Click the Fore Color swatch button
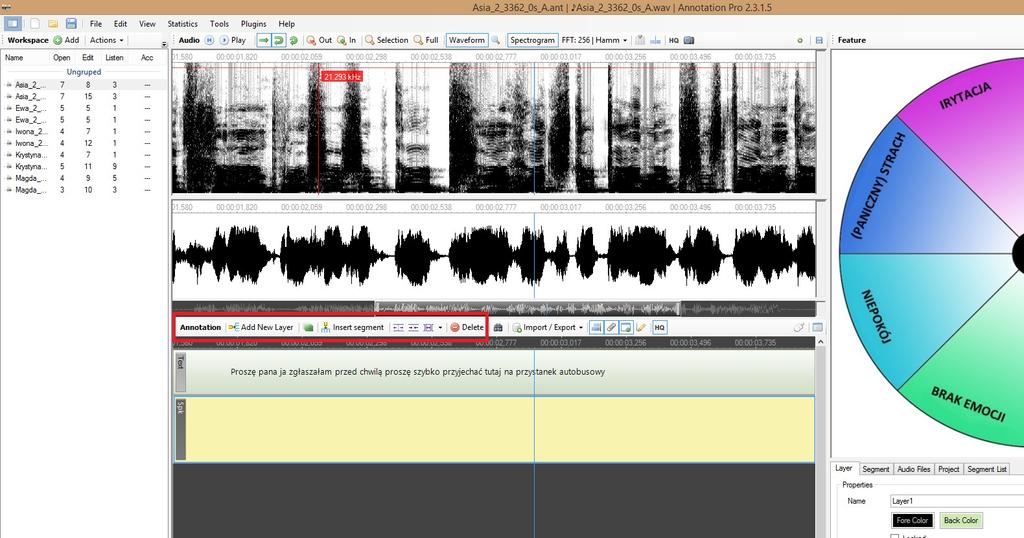This screenshot has height=538, width=1024. coord(912,520)
